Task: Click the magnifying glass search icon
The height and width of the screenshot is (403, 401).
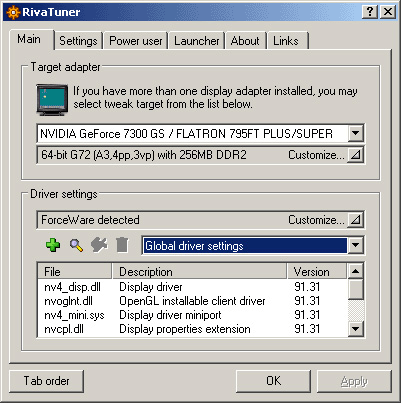Action: pyautogui.click(x=76, y=245)
